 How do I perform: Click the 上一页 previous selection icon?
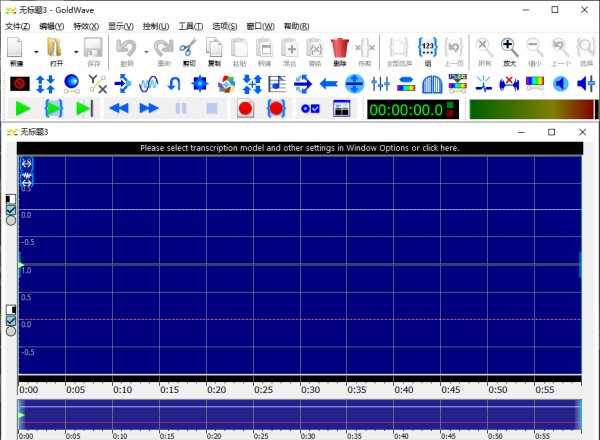453,48
